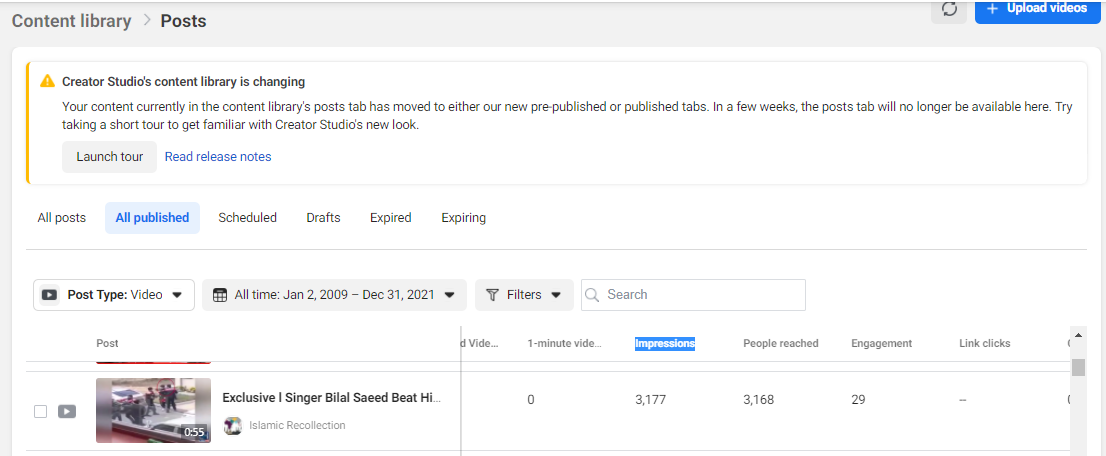Click the Post column header
Image resolution: width=1106 pixels, height=456 pixels.
(x=107, y=344)
